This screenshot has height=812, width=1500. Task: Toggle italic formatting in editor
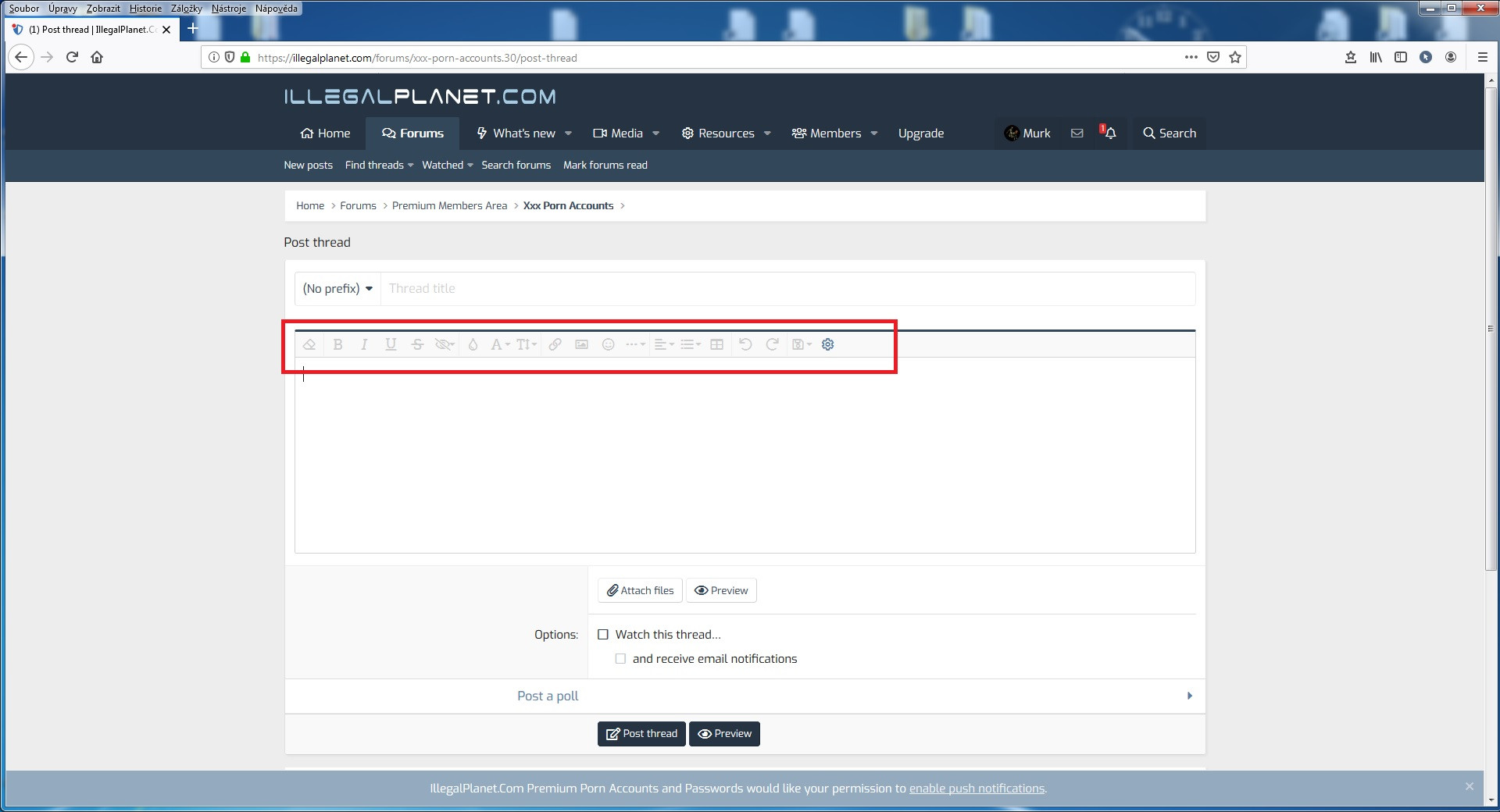[364, 344]
